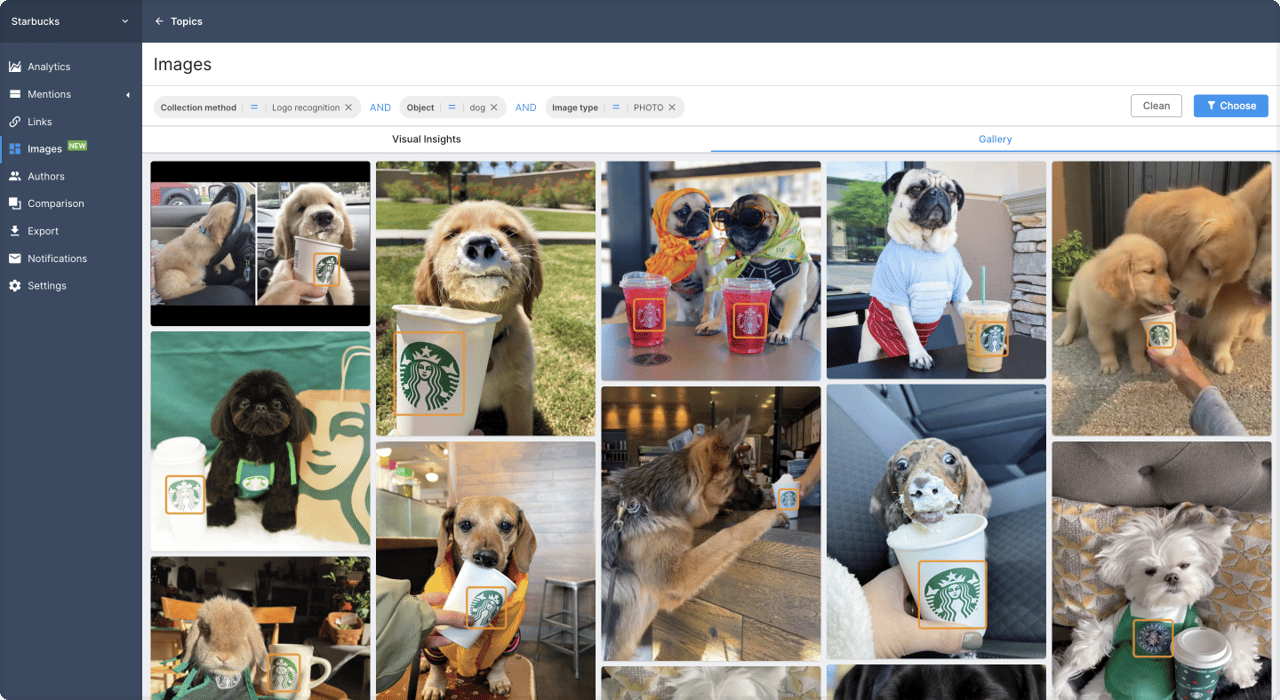Open the Analytics section

[47, 66]
